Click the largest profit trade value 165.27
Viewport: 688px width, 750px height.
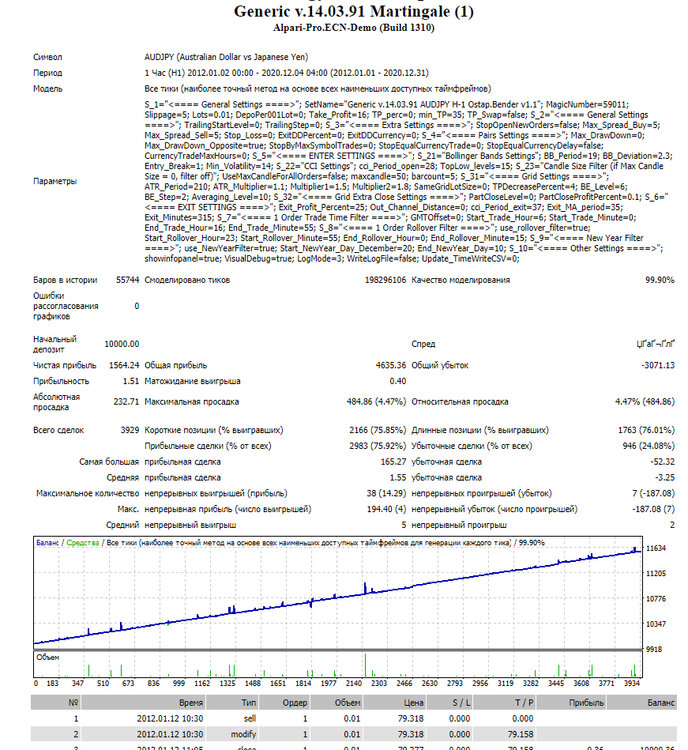pos(393,462)
